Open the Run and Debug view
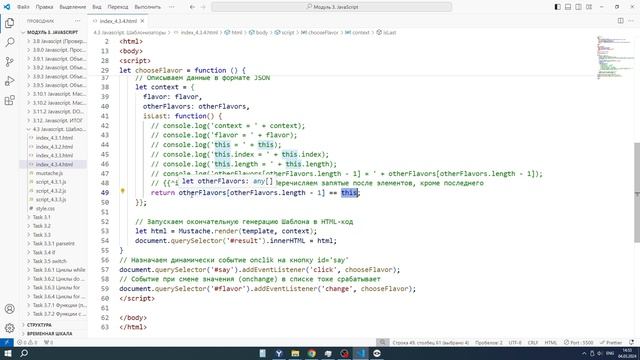 pos(9,81)
